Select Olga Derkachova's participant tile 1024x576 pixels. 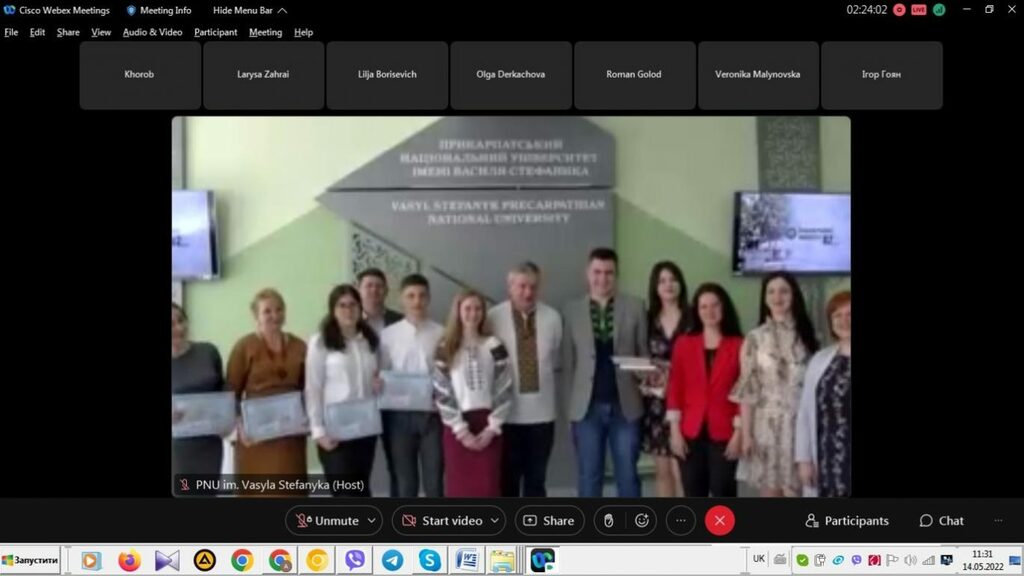click(x=511, y=75)
